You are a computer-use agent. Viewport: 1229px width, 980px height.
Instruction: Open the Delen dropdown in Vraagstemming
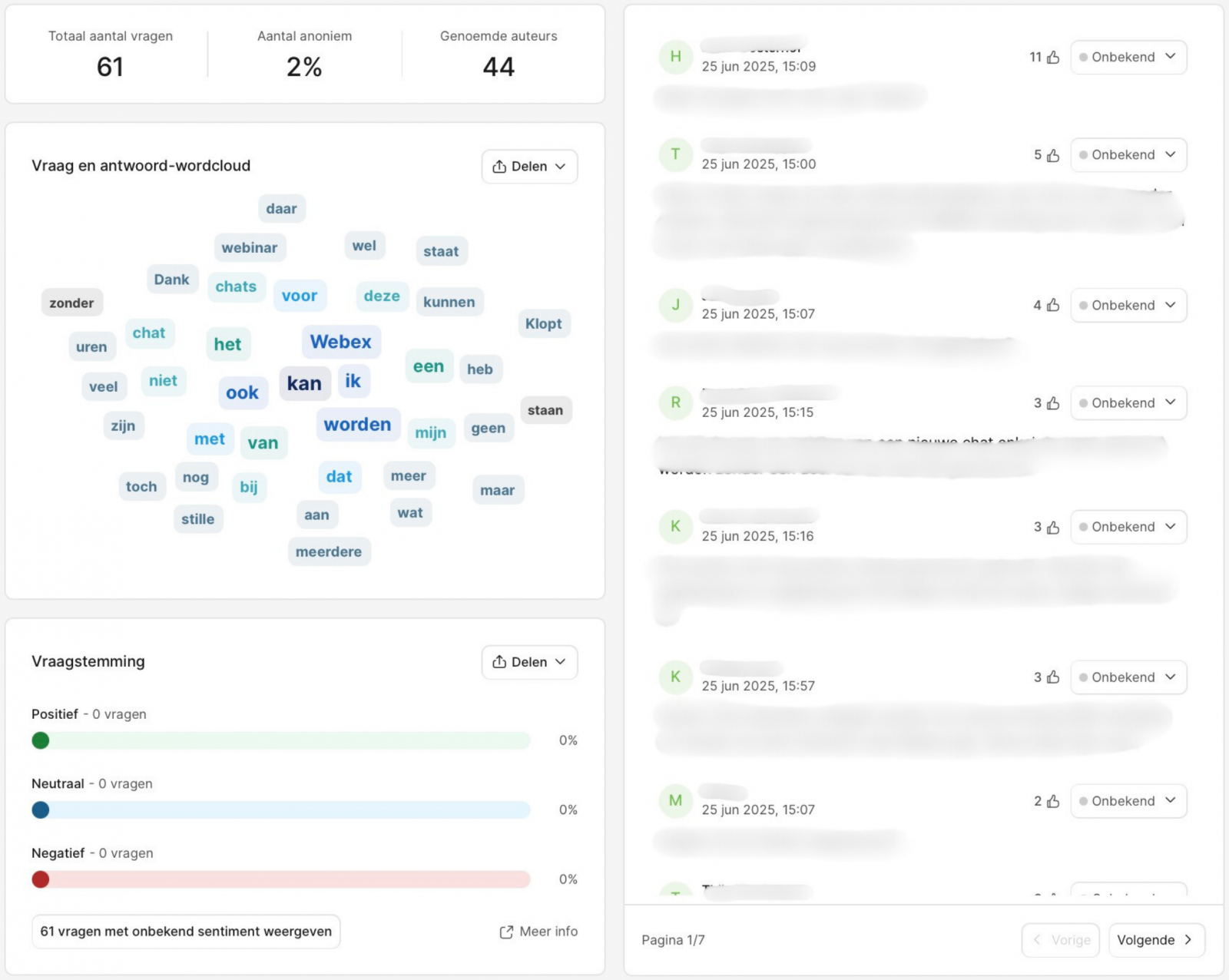[x=529, y=662]
